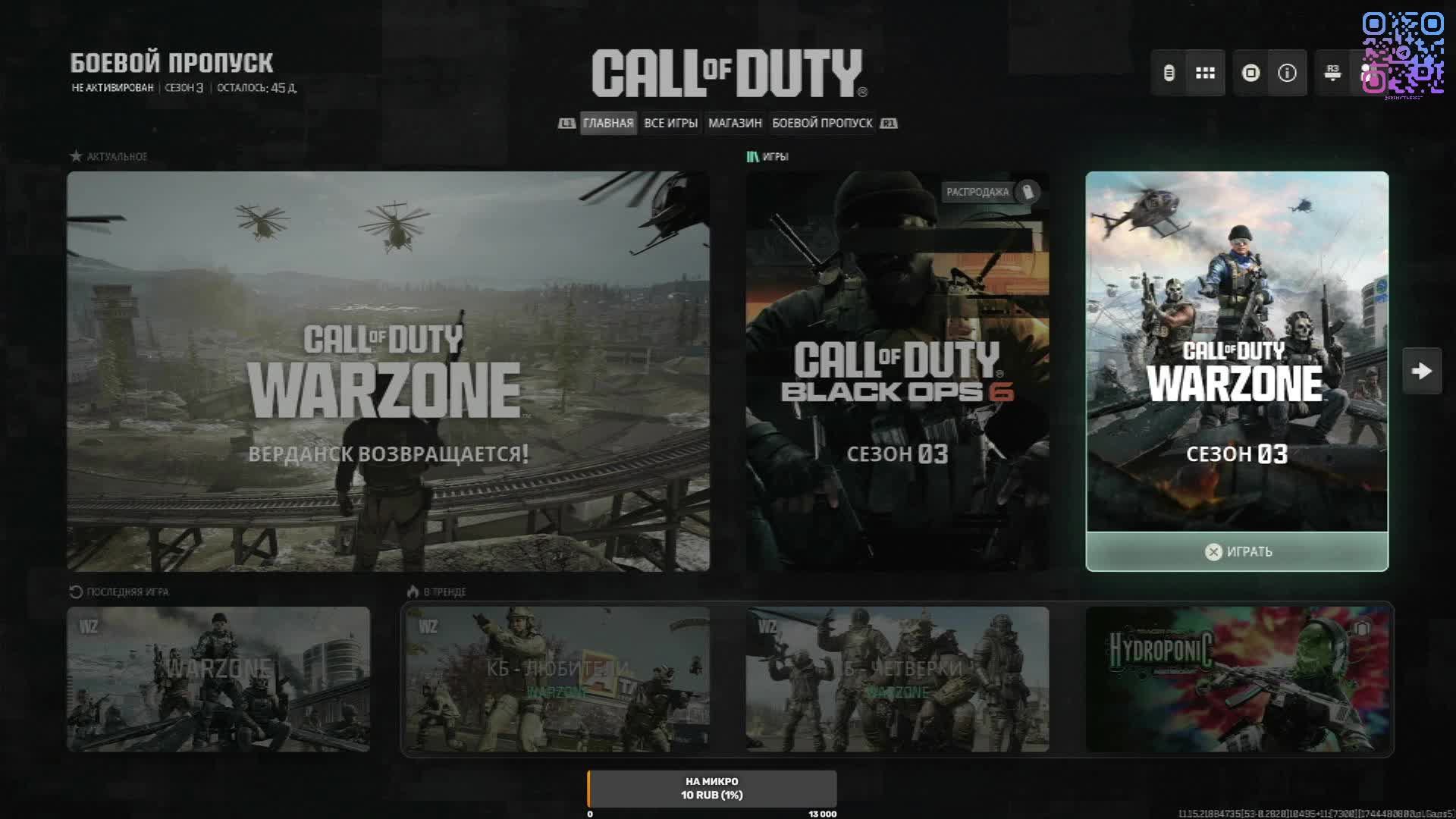Open the grid menu icon
The height and width of the screenshot is (819, 1456).
1205,73
